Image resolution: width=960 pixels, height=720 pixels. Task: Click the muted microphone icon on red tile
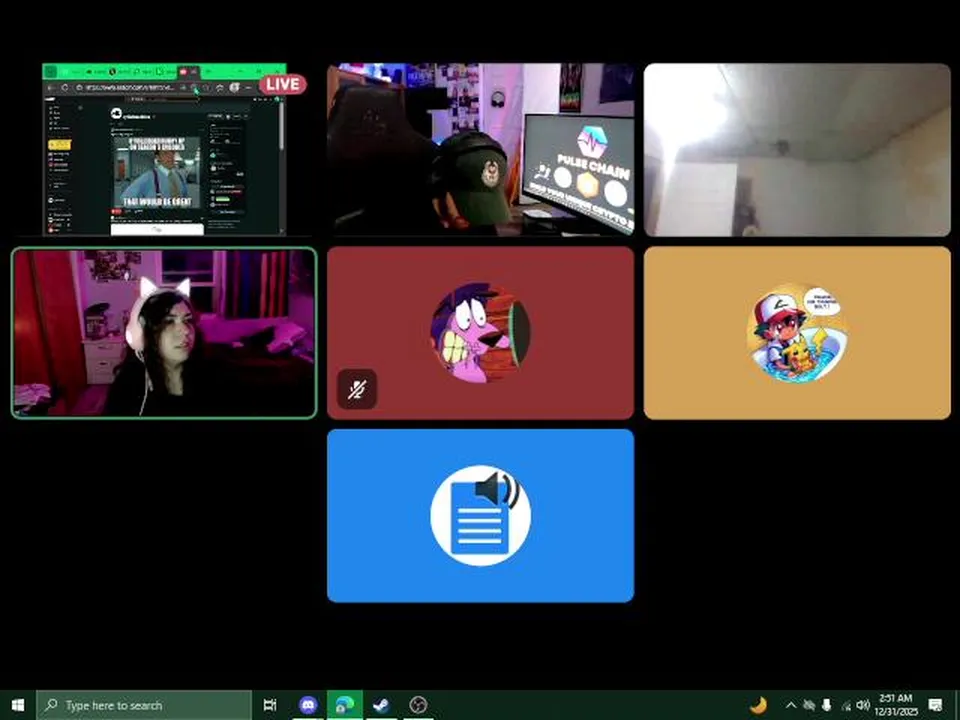pyautogui.click(x=357, y=389)
